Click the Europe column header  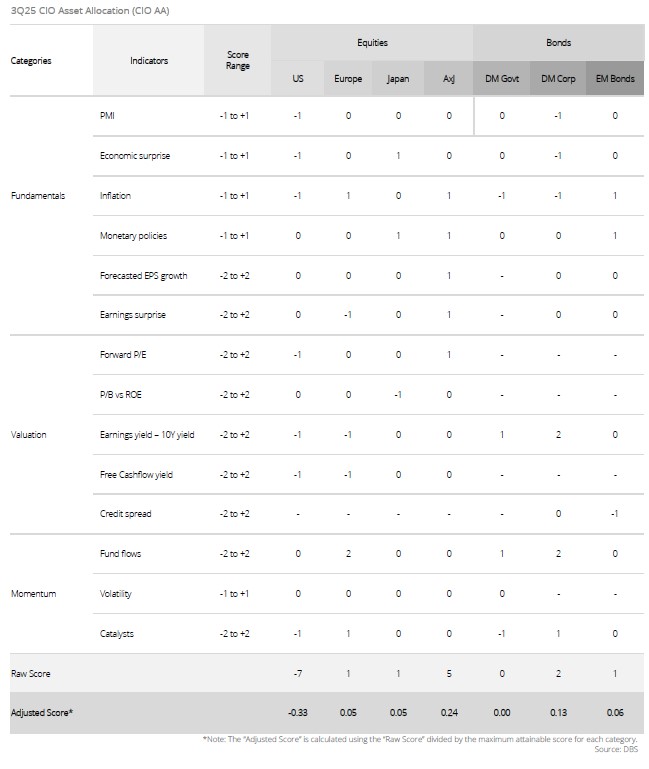tap(348, 78)
